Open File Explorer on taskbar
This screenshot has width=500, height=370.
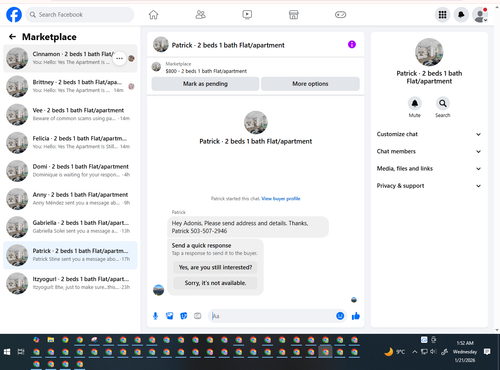pos(51,340)
